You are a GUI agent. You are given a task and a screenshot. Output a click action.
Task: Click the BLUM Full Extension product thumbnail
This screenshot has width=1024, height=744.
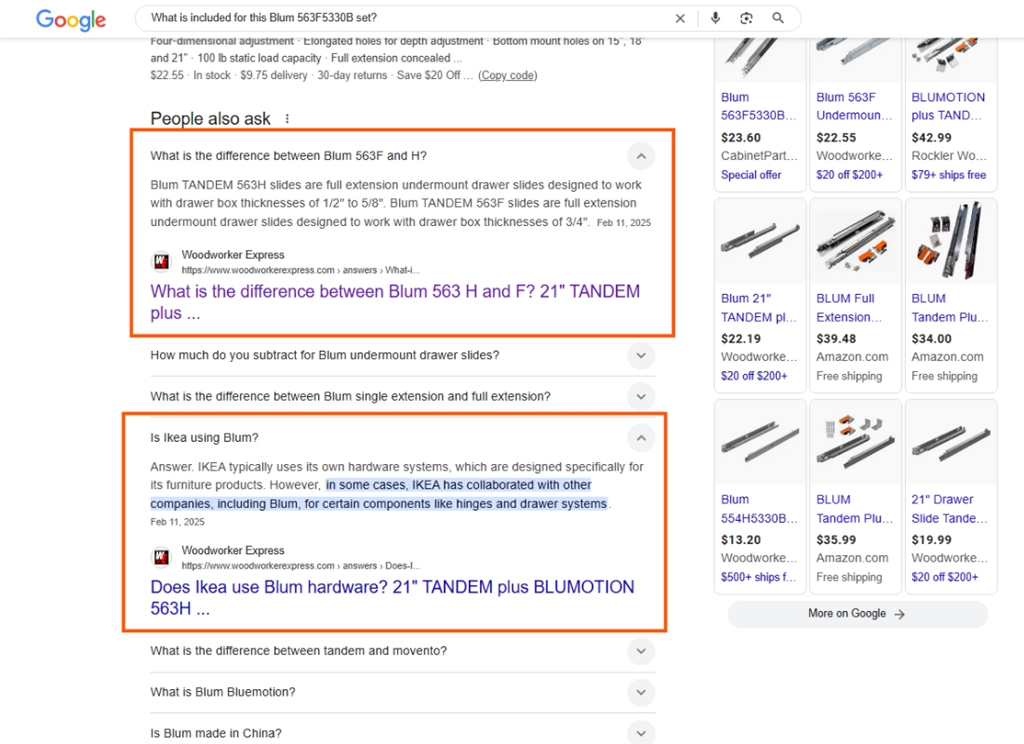coord(856,241)
